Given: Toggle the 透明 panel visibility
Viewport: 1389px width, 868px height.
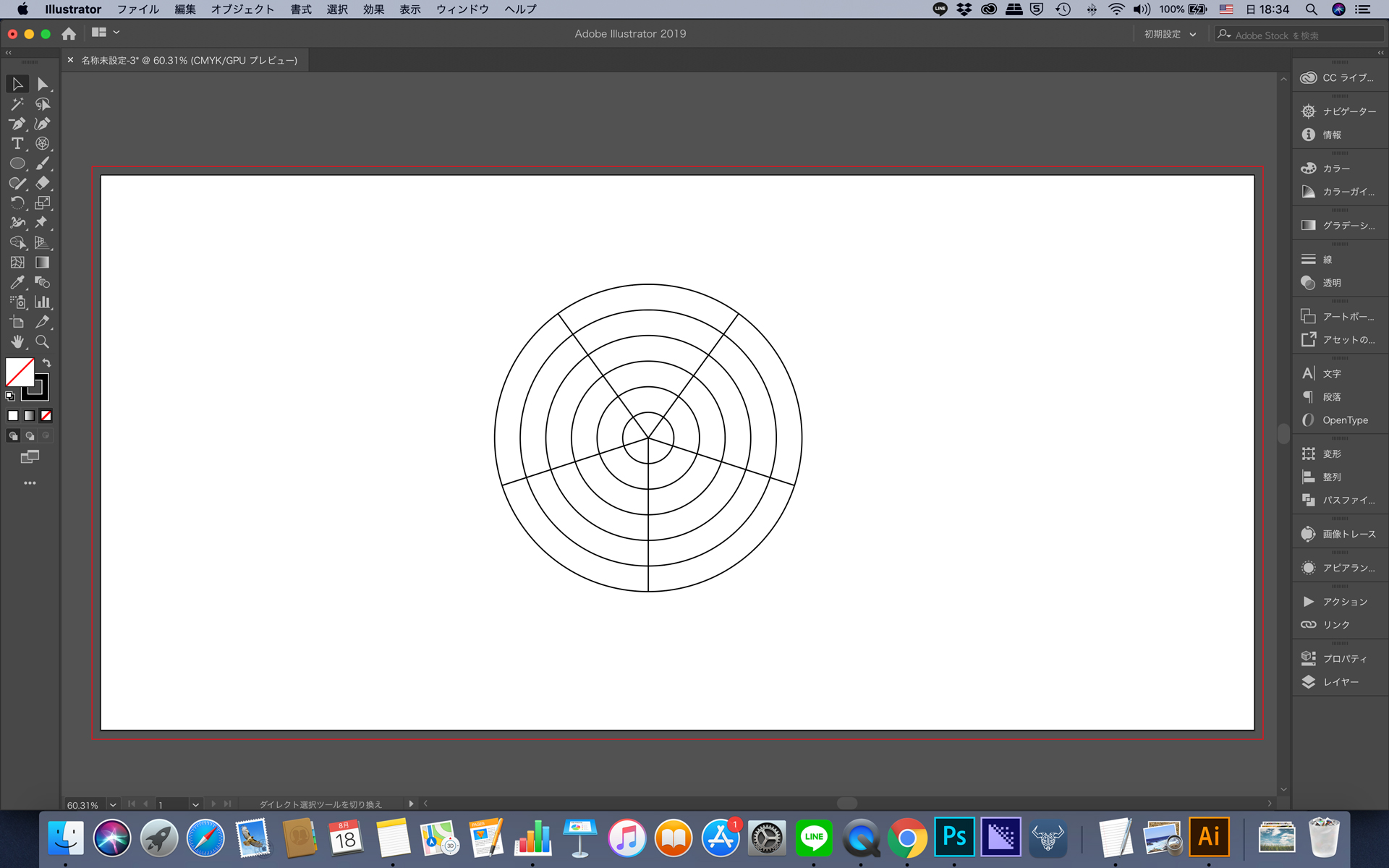Looking at the screenshot, I should pos(1333,282).
